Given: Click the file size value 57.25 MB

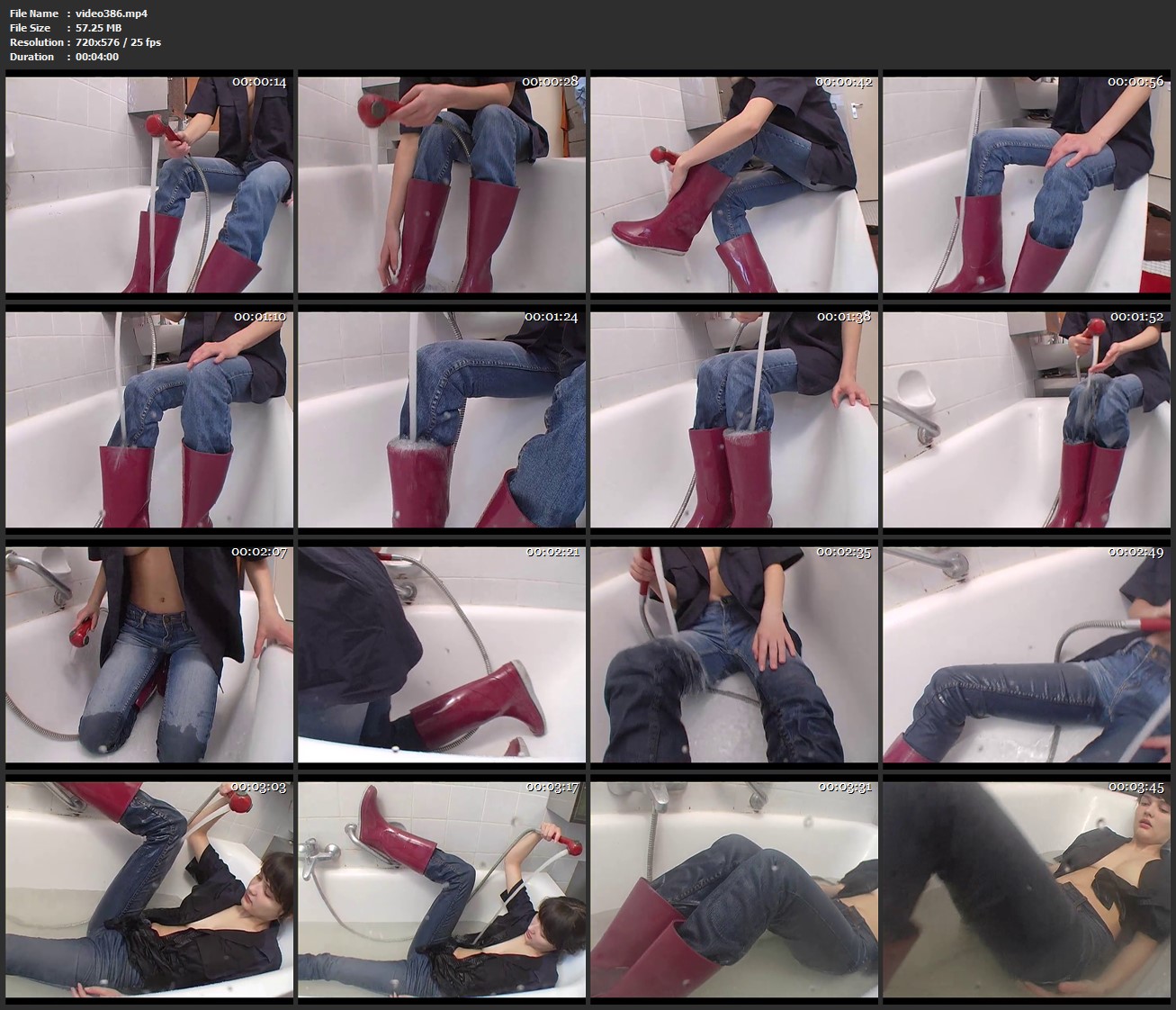Looking at the screenshot, I should [98, 28].
